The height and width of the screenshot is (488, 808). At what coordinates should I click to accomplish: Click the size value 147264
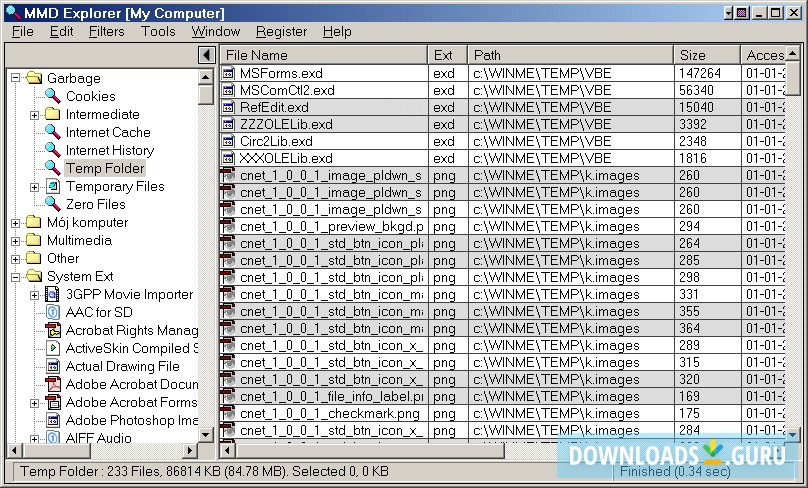pyautogui.click(x=700, y=73)
